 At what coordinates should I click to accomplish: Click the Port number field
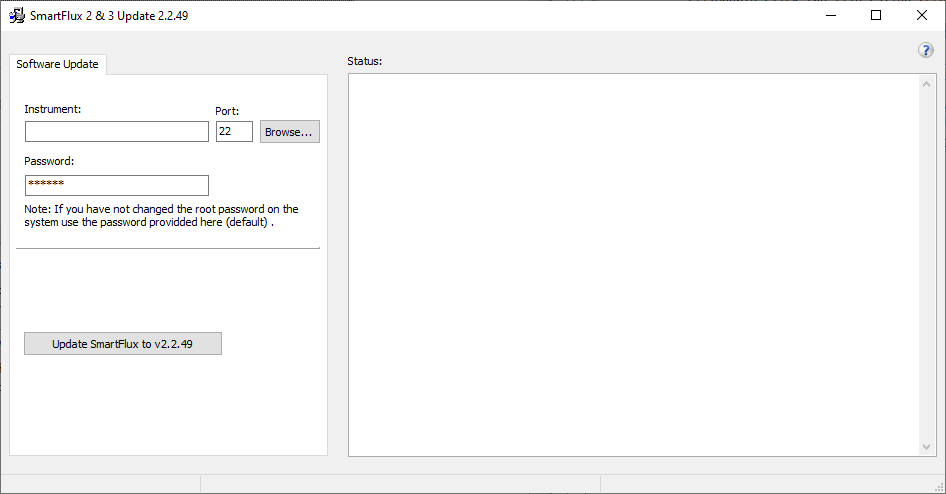(234, 131)
